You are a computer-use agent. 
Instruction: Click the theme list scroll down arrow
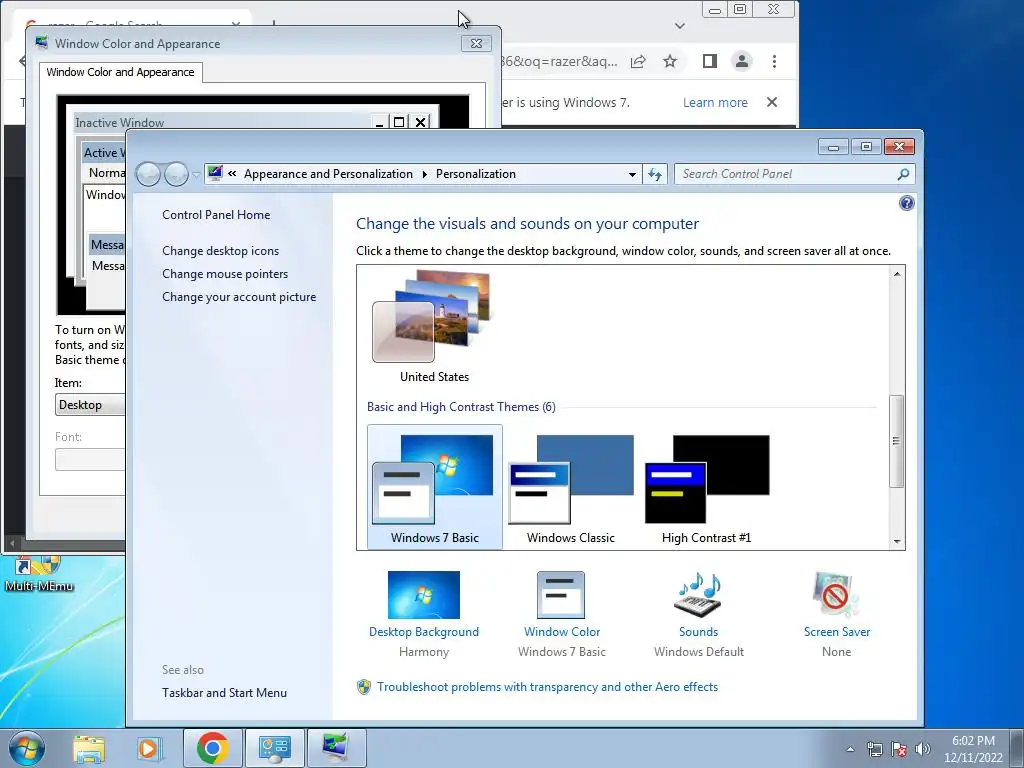click(x=897, y=541)
